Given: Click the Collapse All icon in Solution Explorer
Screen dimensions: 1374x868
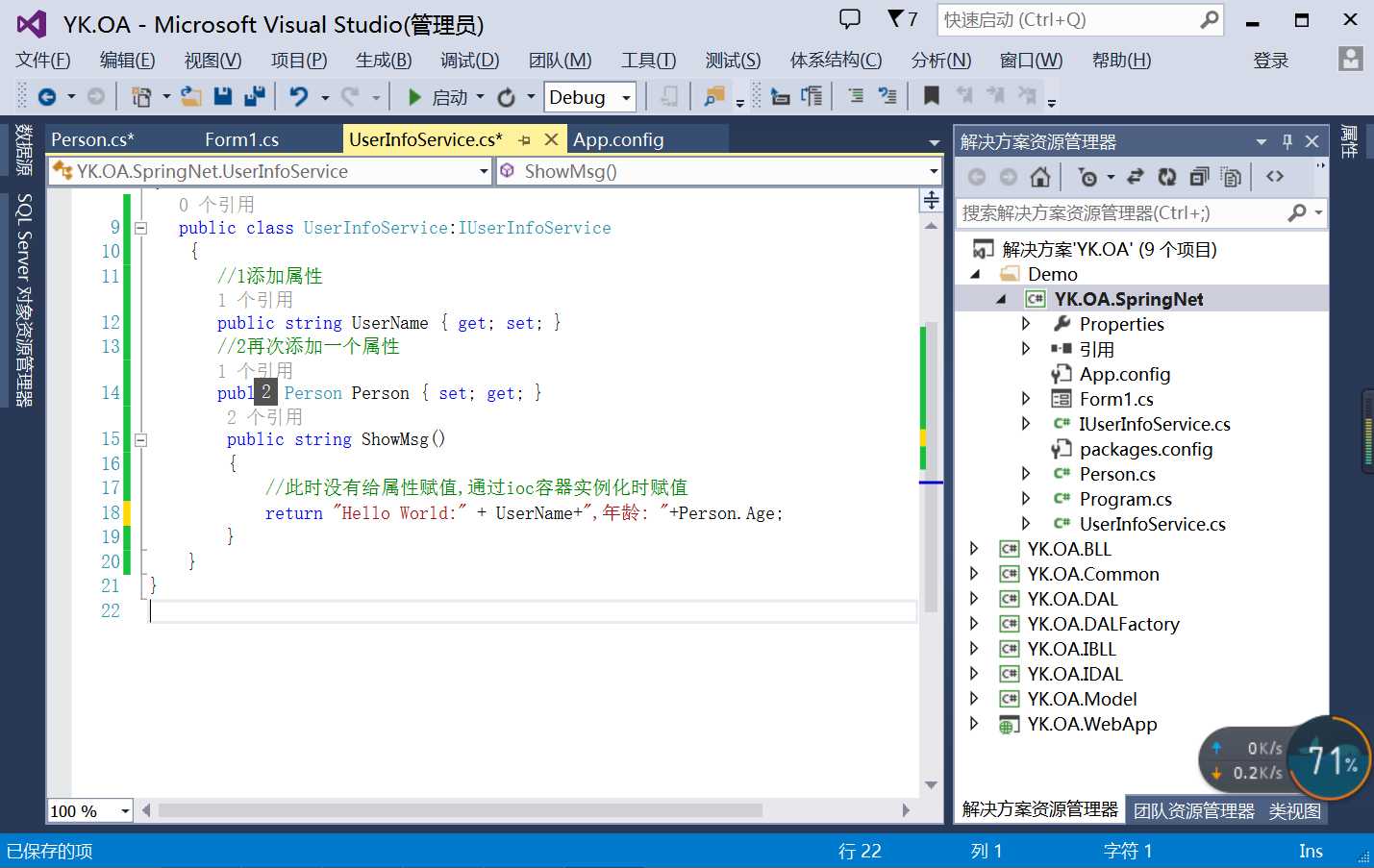Looking at the screenshot, I should click(x=1199, y=177).
